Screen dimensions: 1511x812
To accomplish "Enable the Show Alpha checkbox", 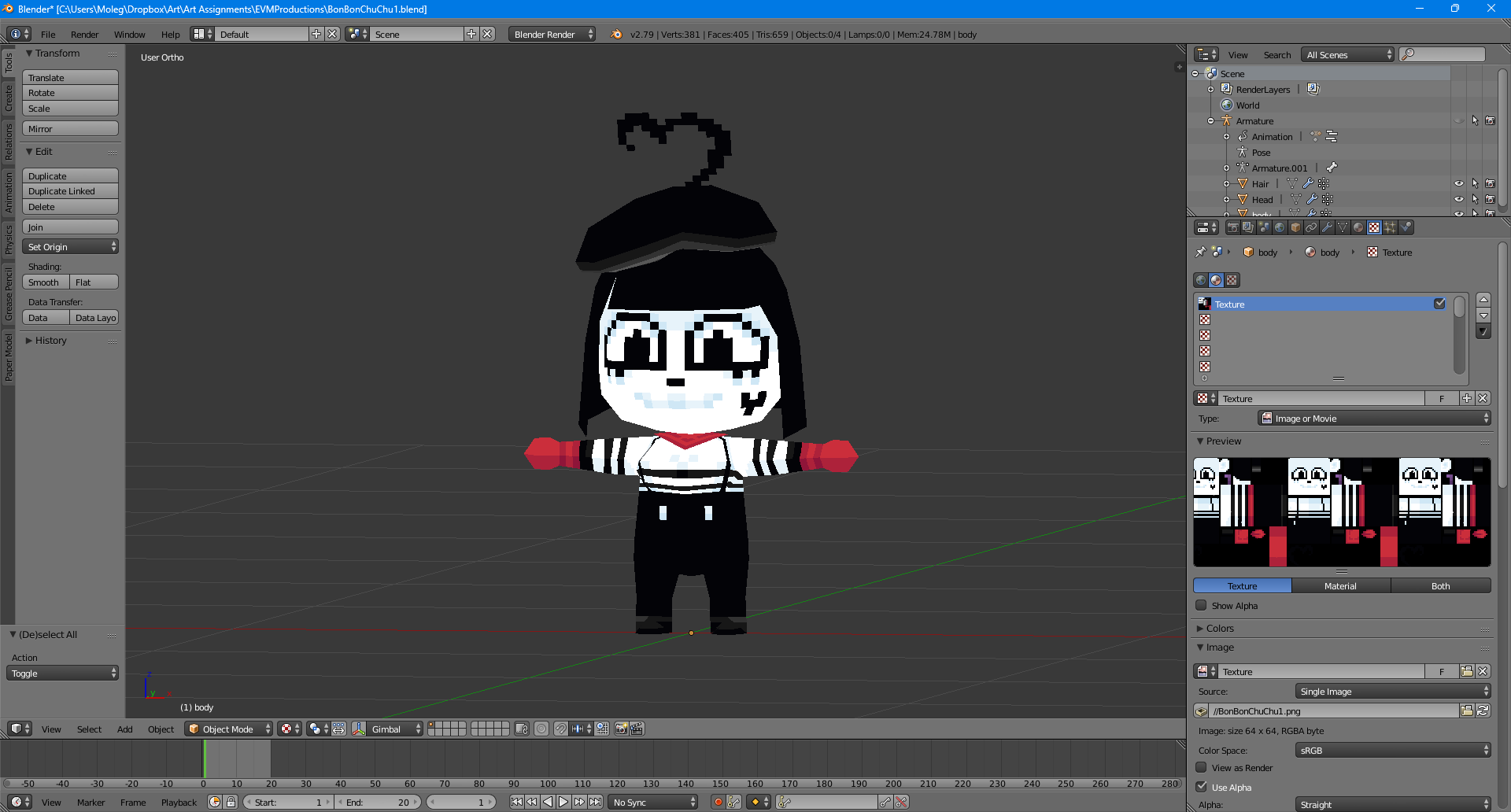I will click(1201, 606).
